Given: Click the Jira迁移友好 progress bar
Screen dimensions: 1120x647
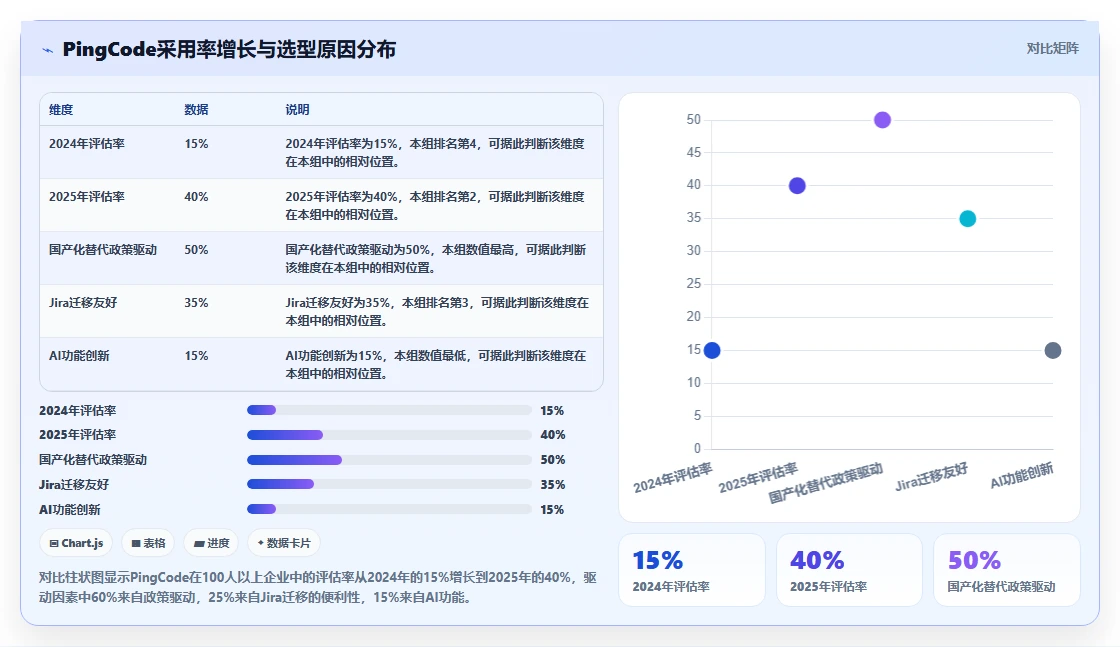Looking at the screenshot, I should pos(389,484).
